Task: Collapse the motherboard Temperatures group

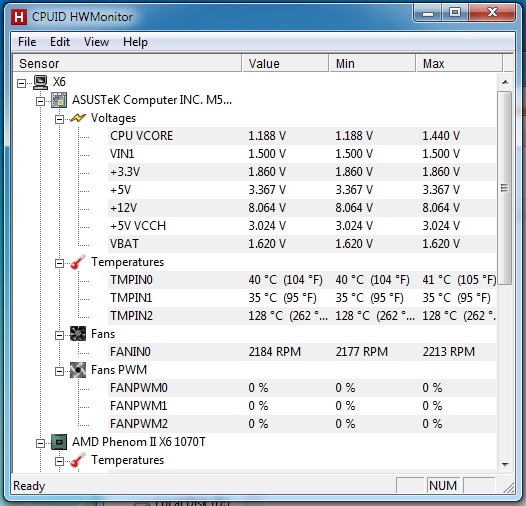Action: [59, 263]
